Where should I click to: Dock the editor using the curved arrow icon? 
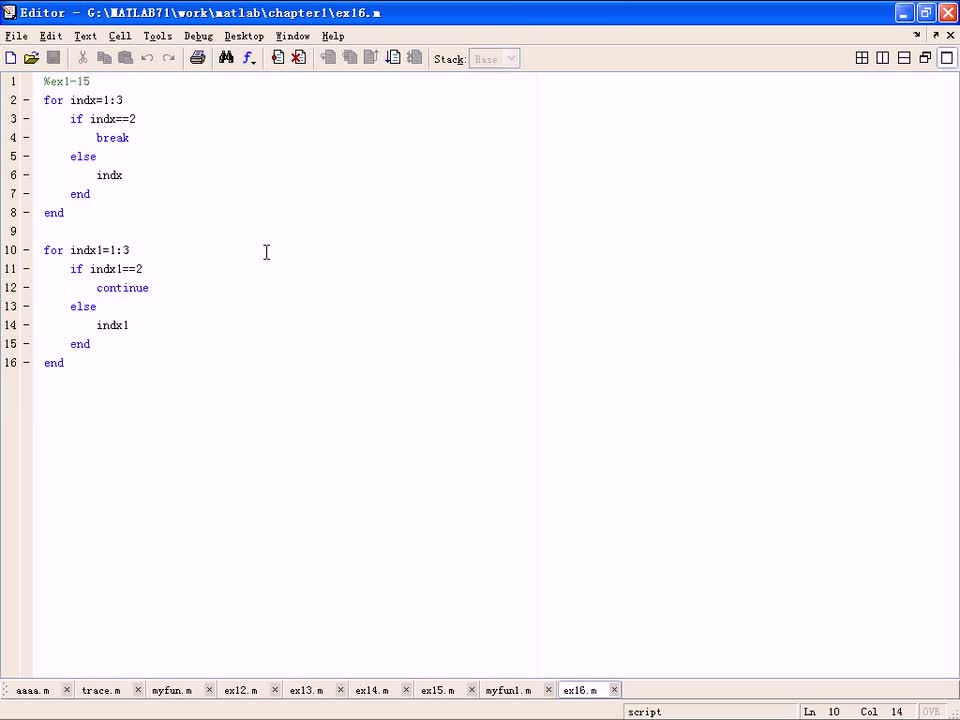917,36
